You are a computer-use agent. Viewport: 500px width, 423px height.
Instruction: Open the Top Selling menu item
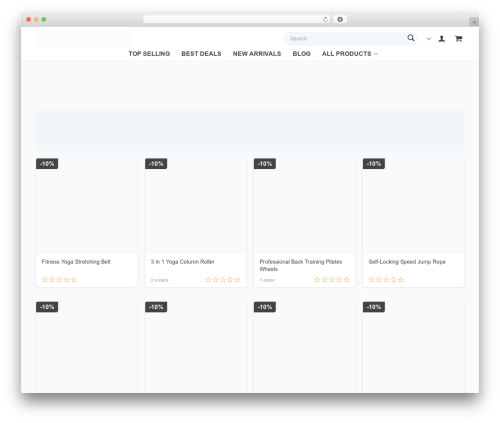tap(149, 54)
